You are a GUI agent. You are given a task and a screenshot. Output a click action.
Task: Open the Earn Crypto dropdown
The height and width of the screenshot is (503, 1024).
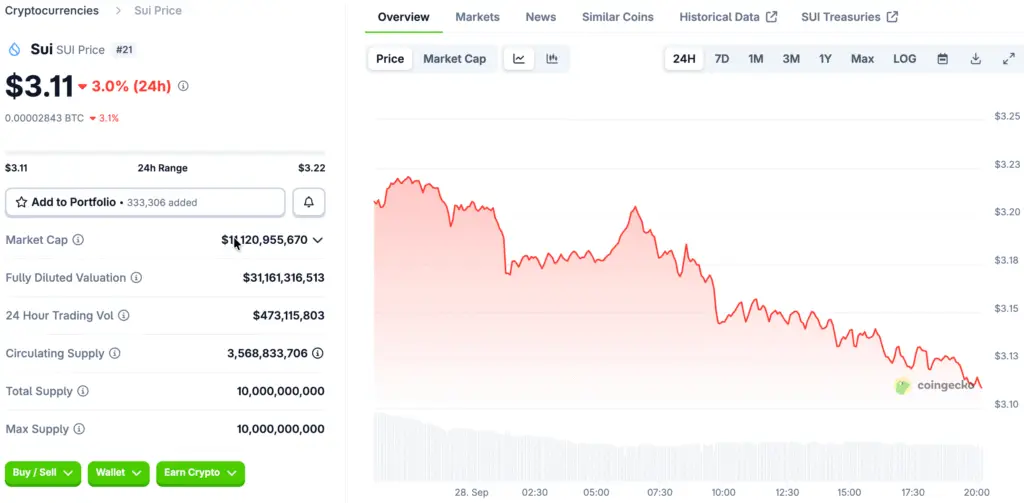tap(200, 472)
